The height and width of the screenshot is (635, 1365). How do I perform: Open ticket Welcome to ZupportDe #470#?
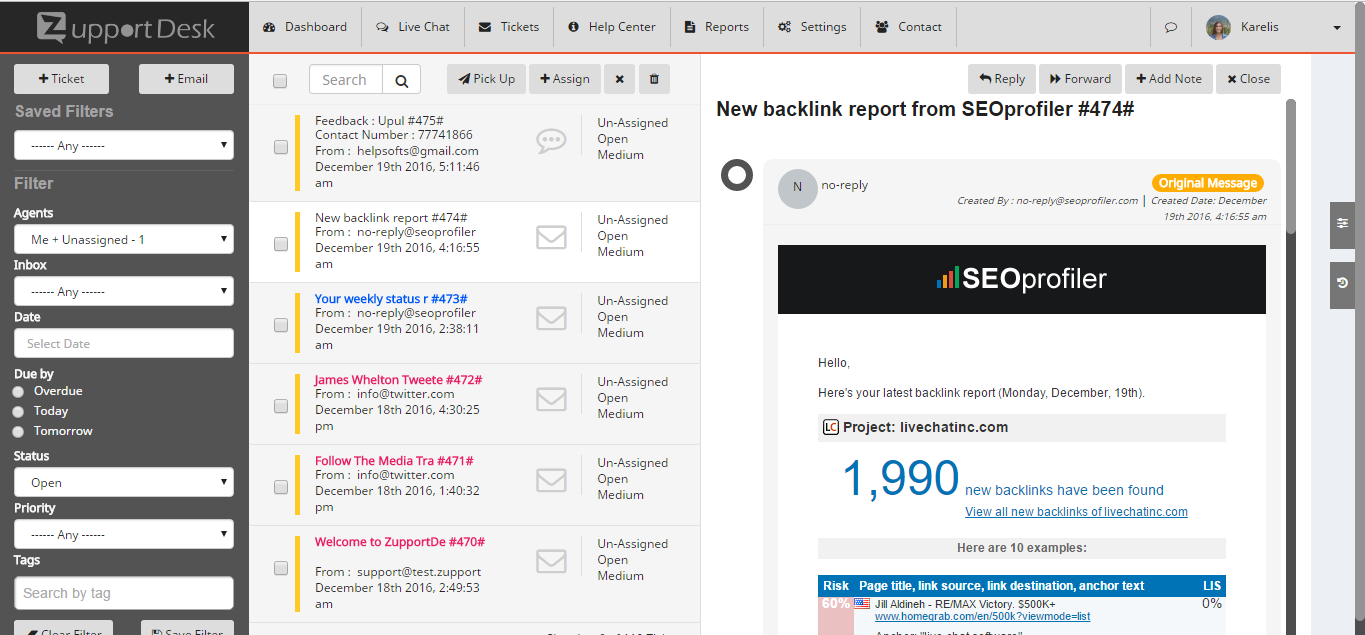pos(400,542)
